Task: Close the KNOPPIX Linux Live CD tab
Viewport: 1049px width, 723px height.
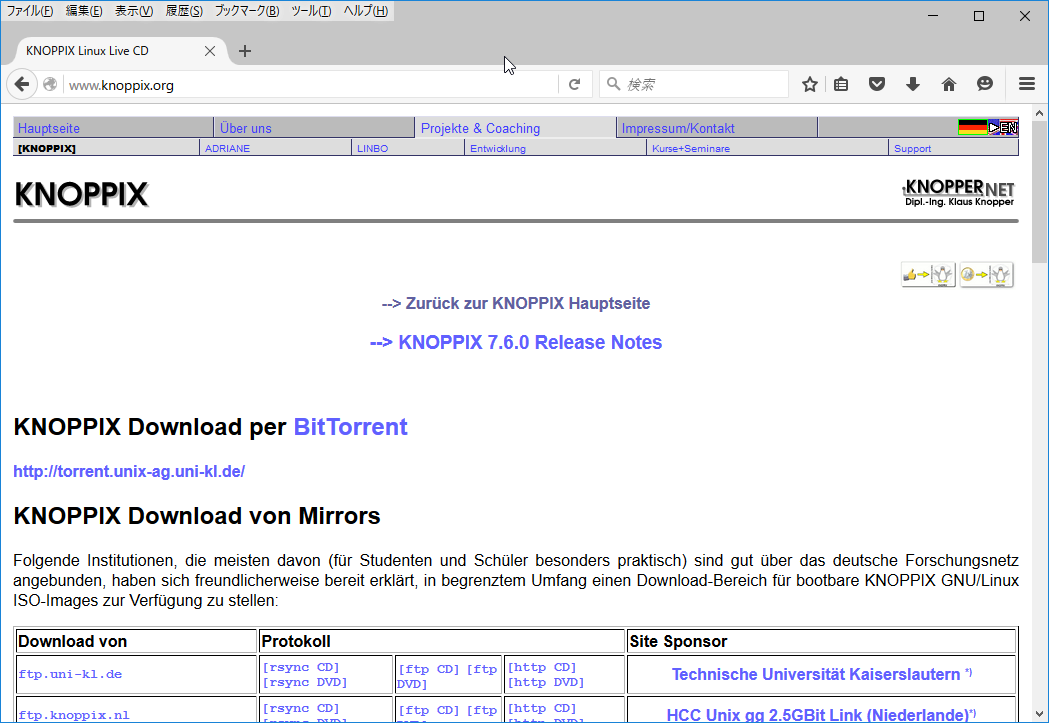Action: (210, 51)
